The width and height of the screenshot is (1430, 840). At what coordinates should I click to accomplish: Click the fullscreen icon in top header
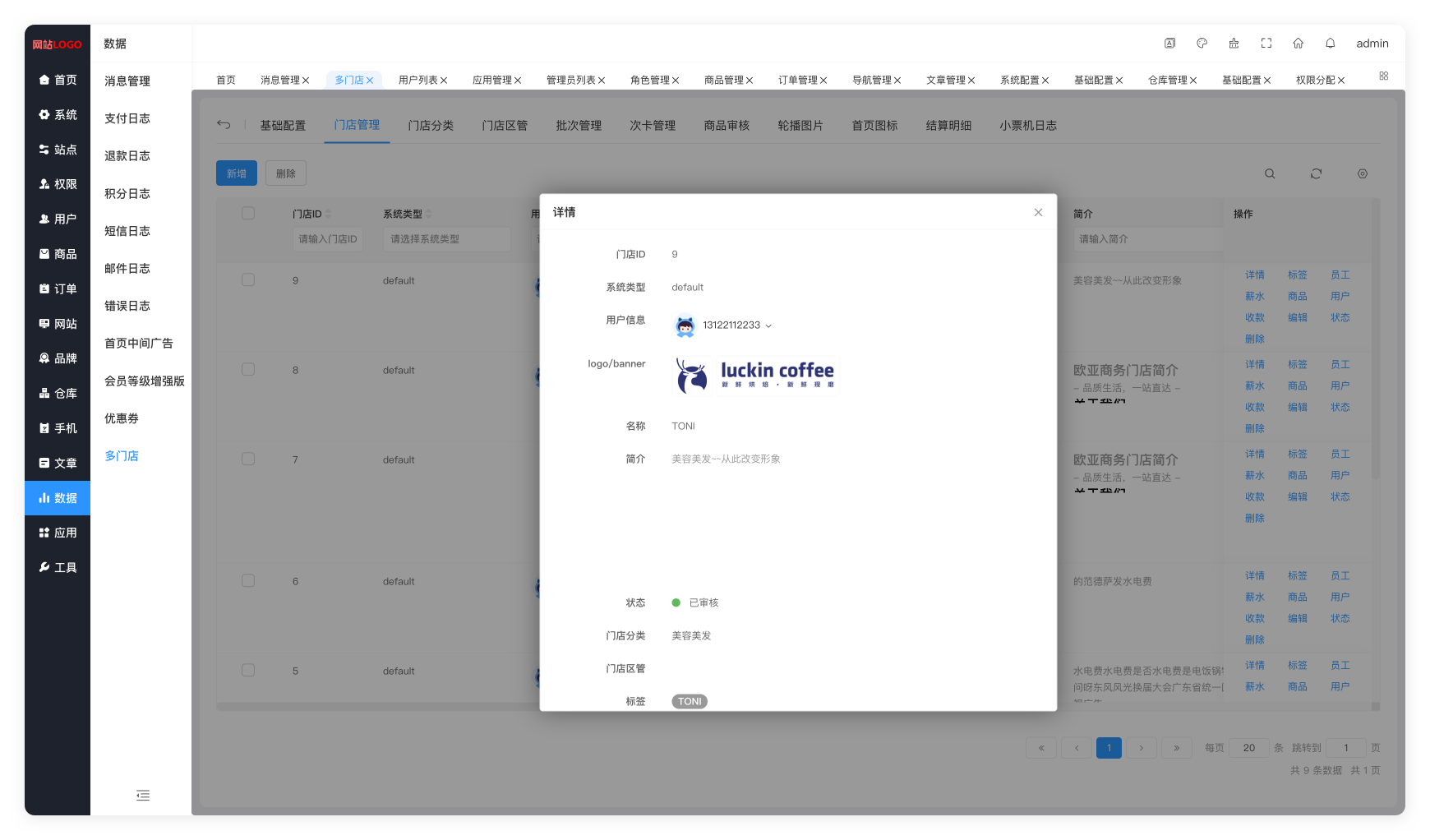click(x=1266, y=44)
